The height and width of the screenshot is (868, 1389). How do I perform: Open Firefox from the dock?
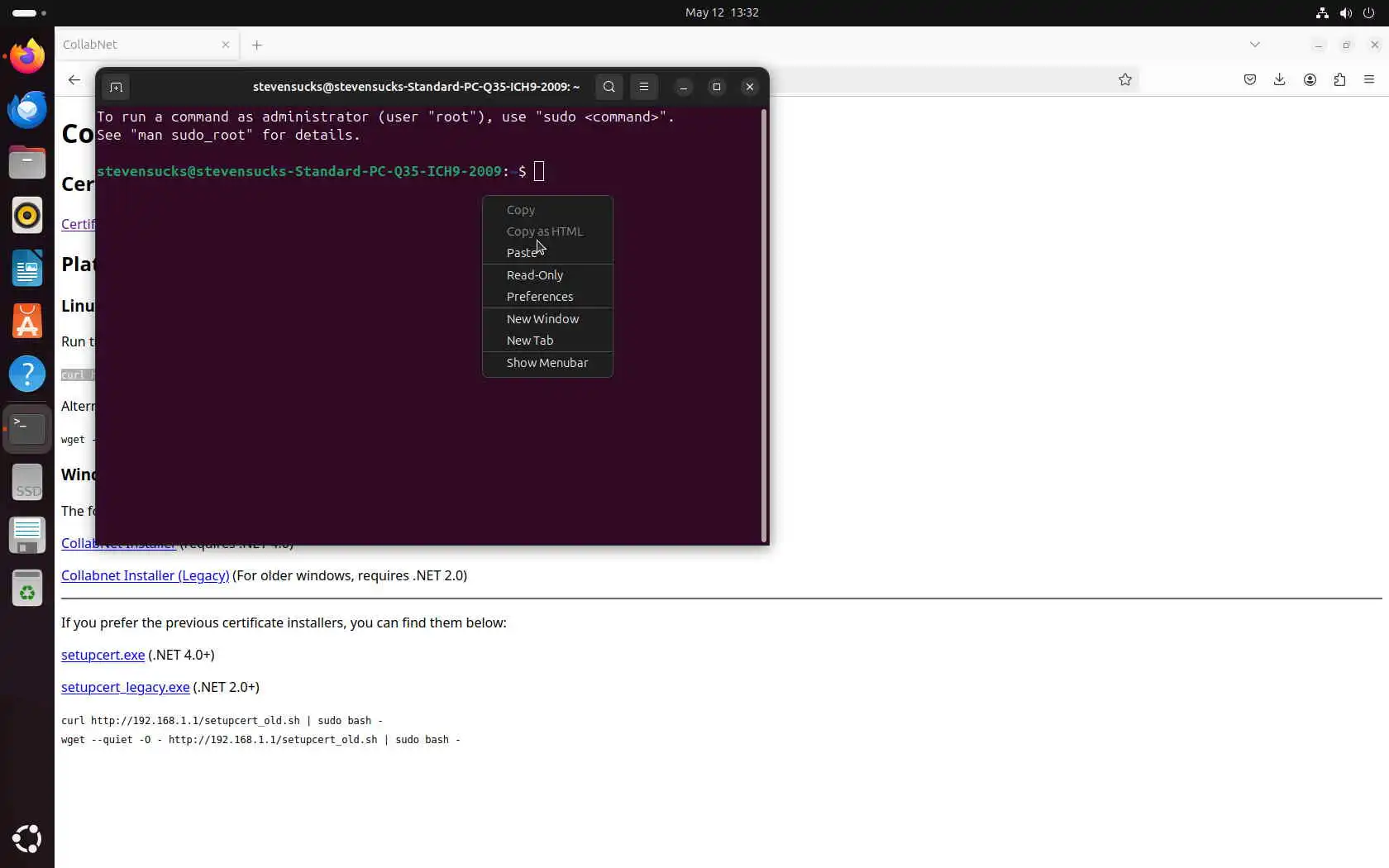tap(27, 56)
